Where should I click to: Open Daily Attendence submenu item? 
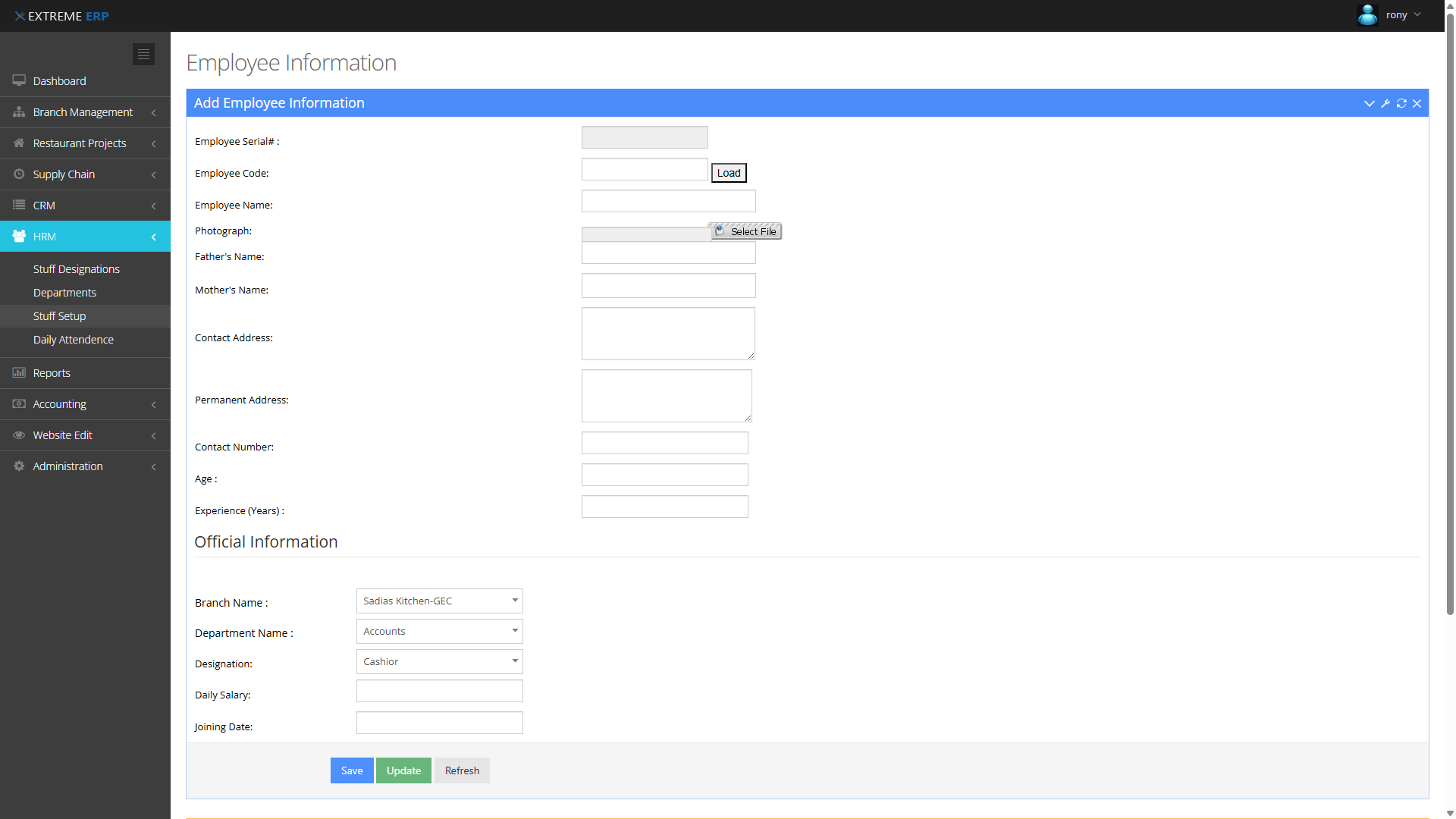point(74,340)
